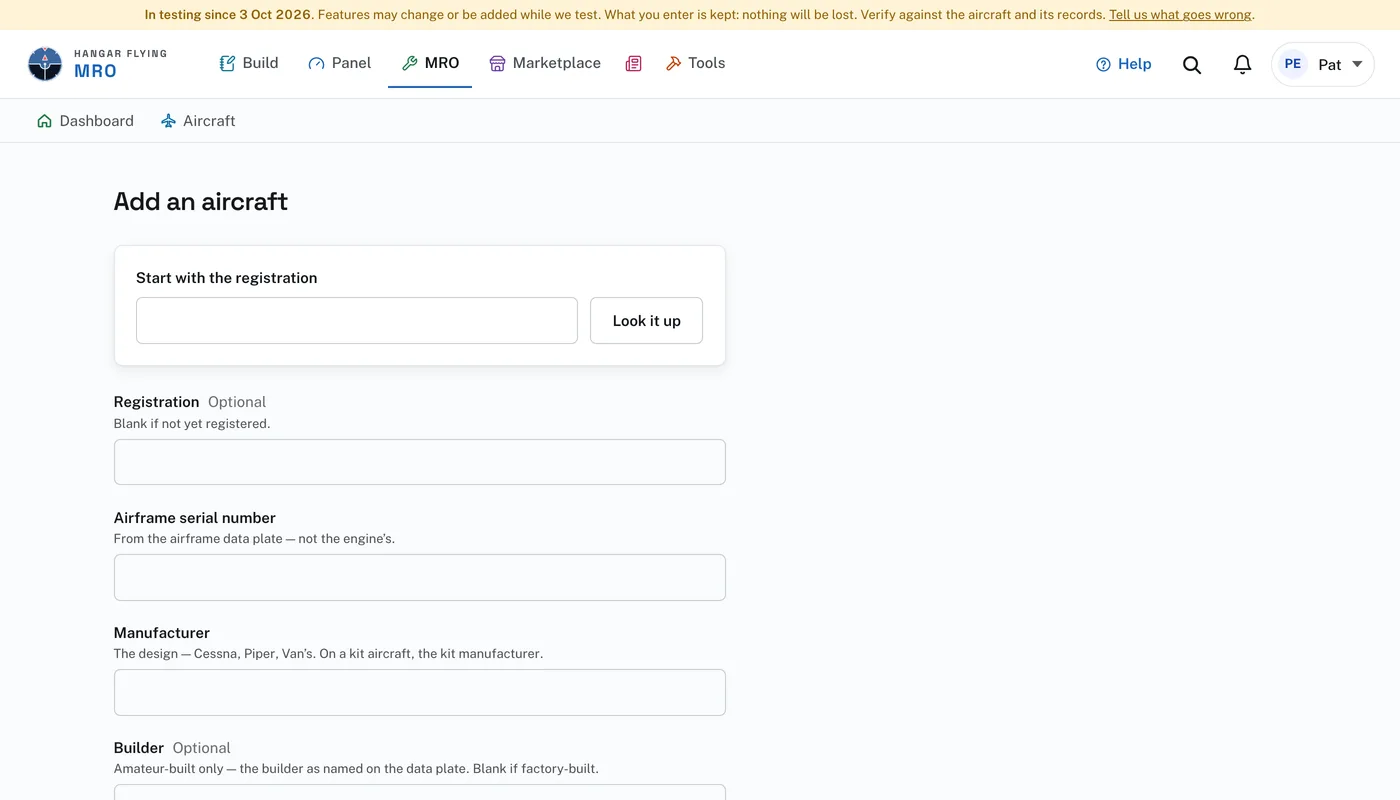This screenshot has width=1400, height=800.
Task: Open Aircraft in the sub-navigation
Action: pos(198,121)
